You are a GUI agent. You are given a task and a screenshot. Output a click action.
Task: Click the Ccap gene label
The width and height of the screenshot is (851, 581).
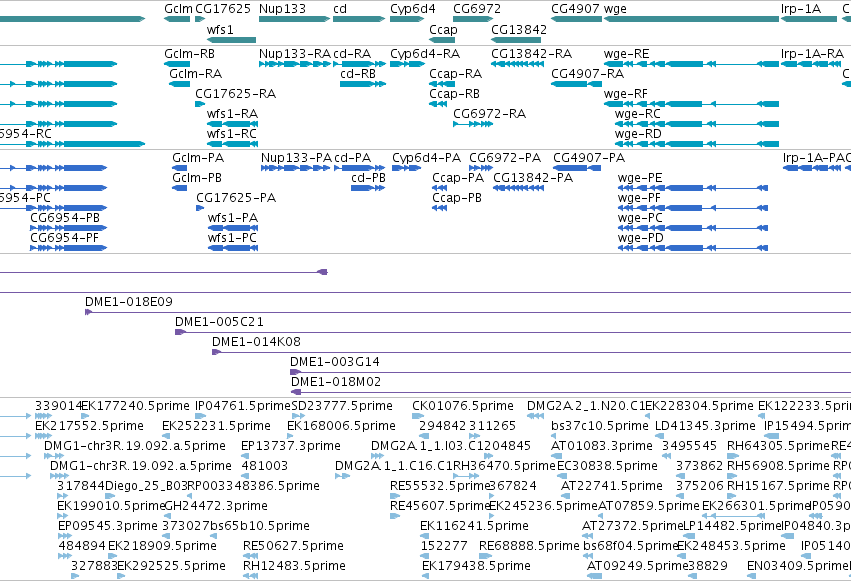[443, 30]
